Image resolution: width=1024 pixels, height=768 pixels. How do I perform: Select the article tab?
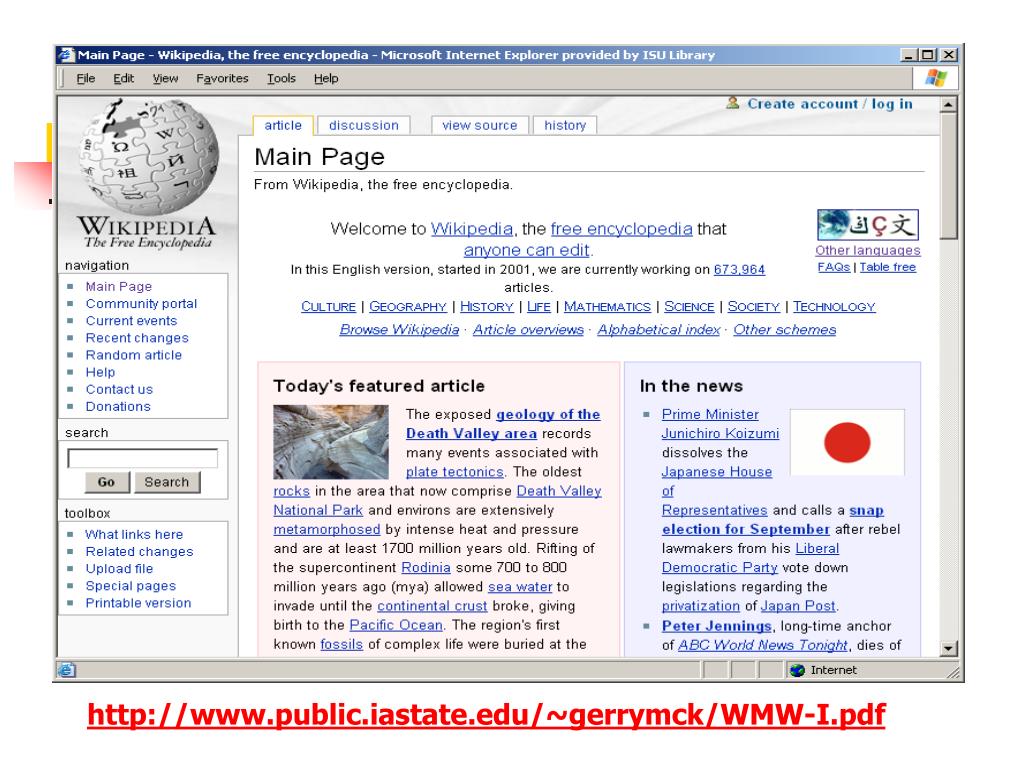click(x=283, y=125)
